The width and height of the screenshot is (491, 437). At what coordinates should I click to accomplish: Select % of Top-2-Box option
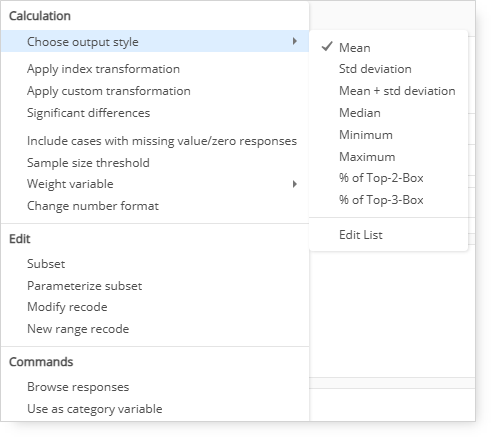click(381, 178)
